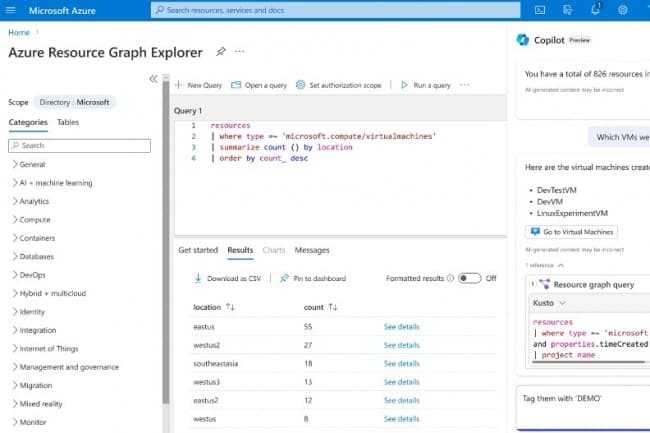This screenshot has width=650, height=433.
Task: Click the Microsoft Azure portal title
Action: coord(62,10)
